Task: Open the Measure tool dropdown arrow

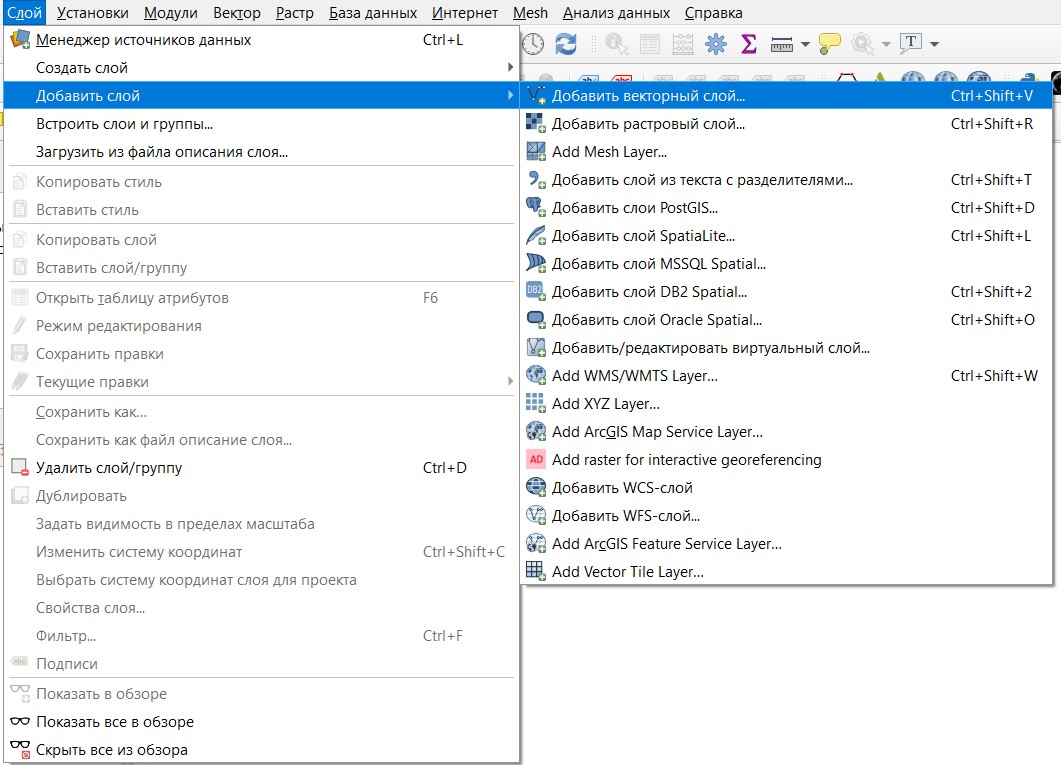Action: tap(805, 45)
